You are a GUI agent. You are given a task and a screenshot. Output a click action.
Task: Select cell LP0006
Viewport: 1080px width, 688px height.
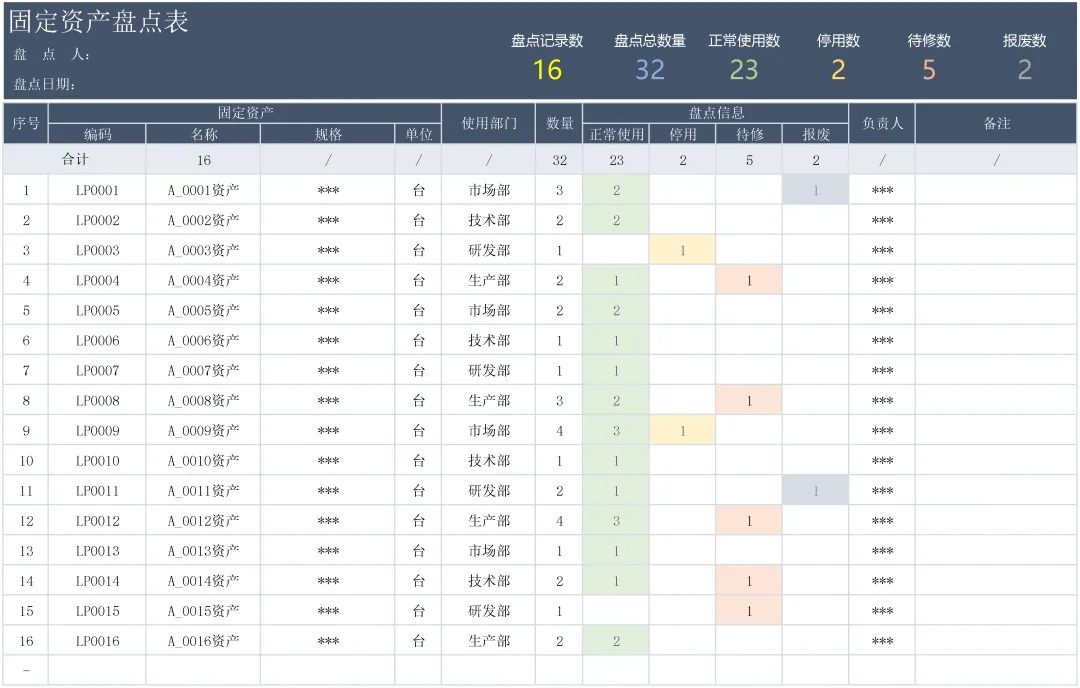(97, 340)
